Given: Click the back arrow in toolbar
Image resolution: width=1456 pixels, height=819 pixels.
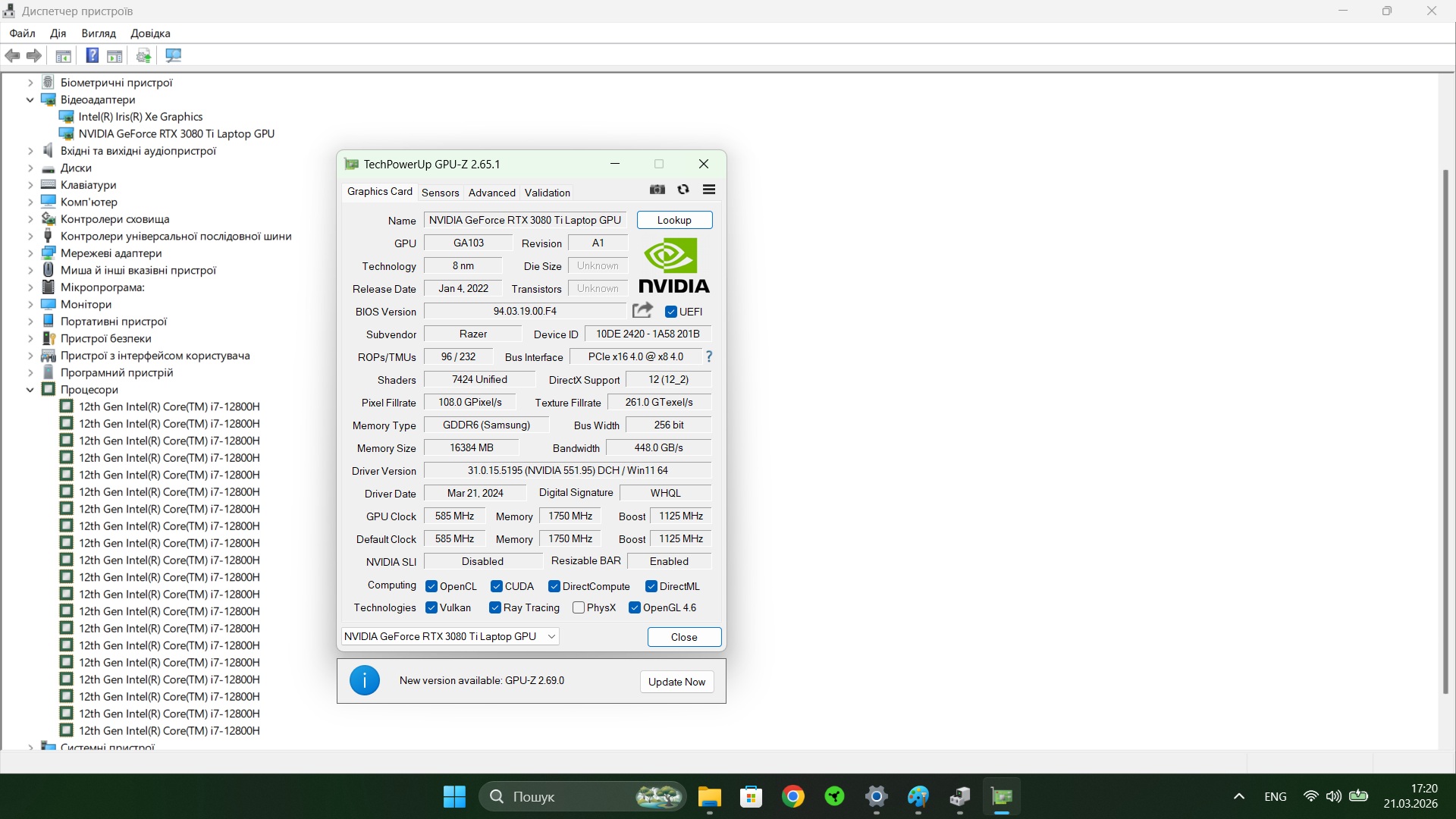Looking at the screenshot, I should point(13,55).
